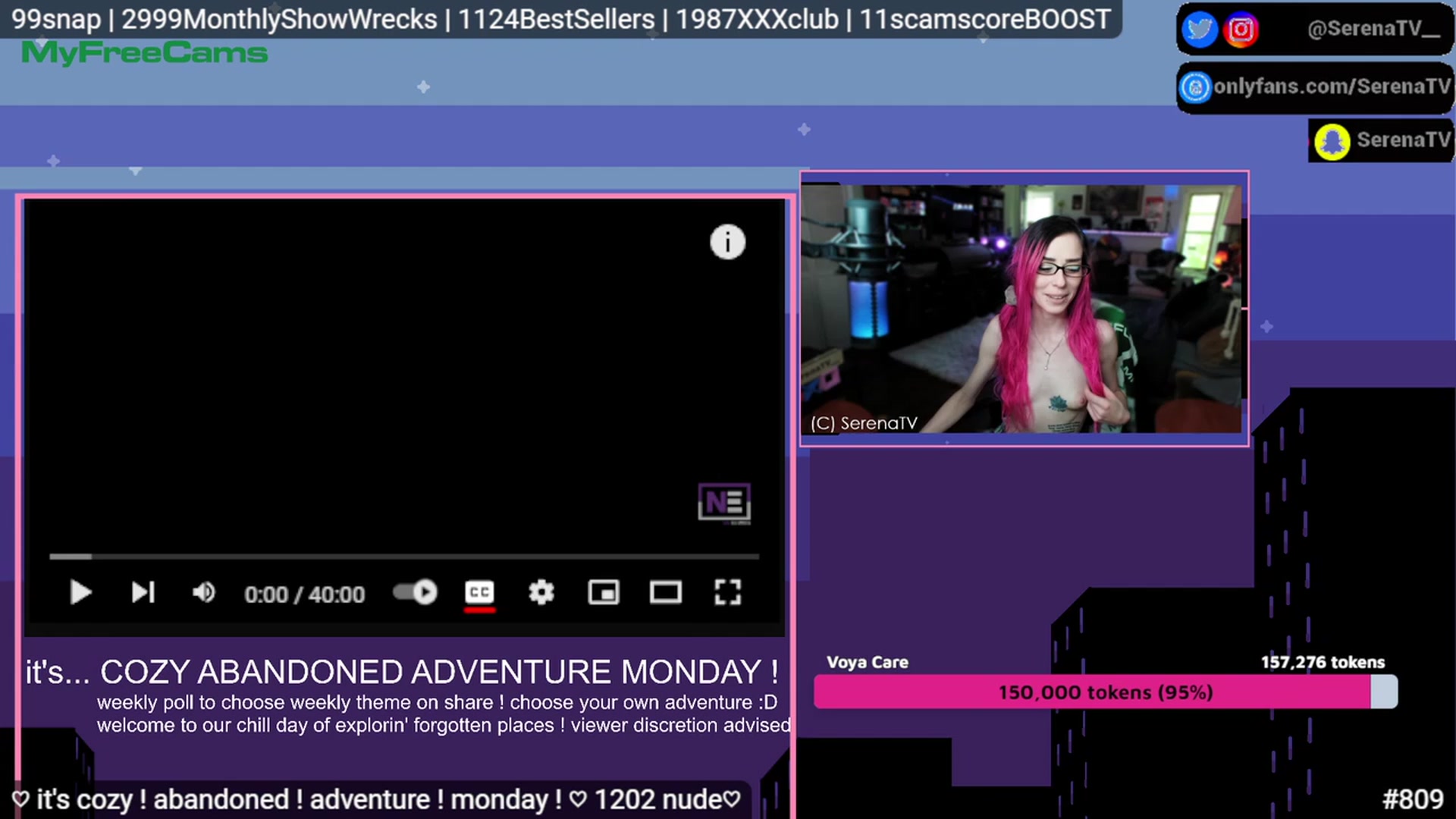Click the SerenaTV Snapchat name
This screenshot has width=1456, height=819.
[x=1404, y=140]
